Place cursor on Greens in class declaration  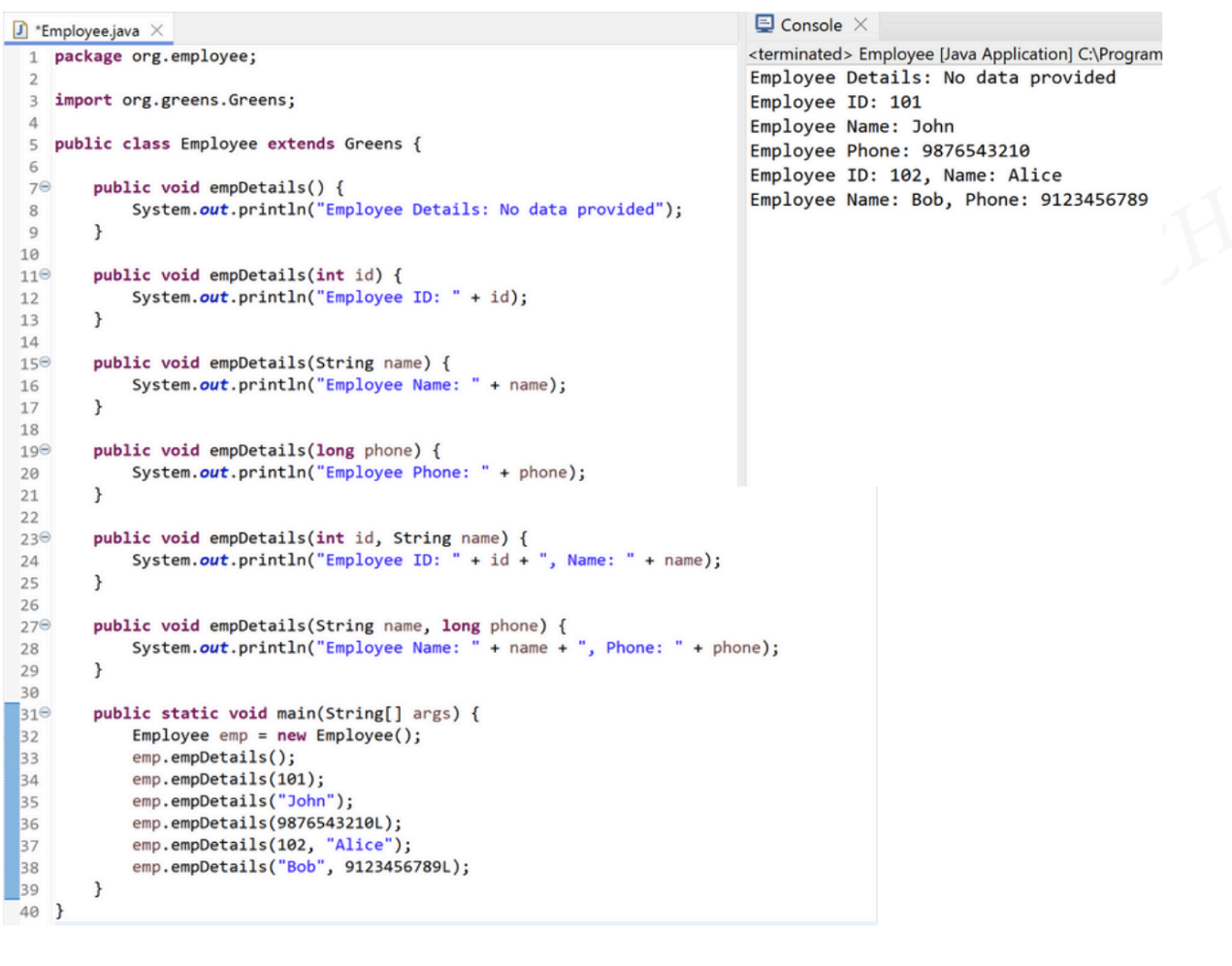[373, 144]
